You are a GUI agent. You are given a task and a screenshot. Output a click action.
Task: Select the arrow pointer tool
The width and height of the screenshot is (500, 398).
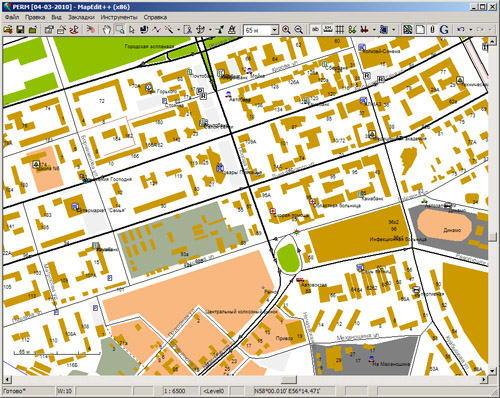coord(132,30)
